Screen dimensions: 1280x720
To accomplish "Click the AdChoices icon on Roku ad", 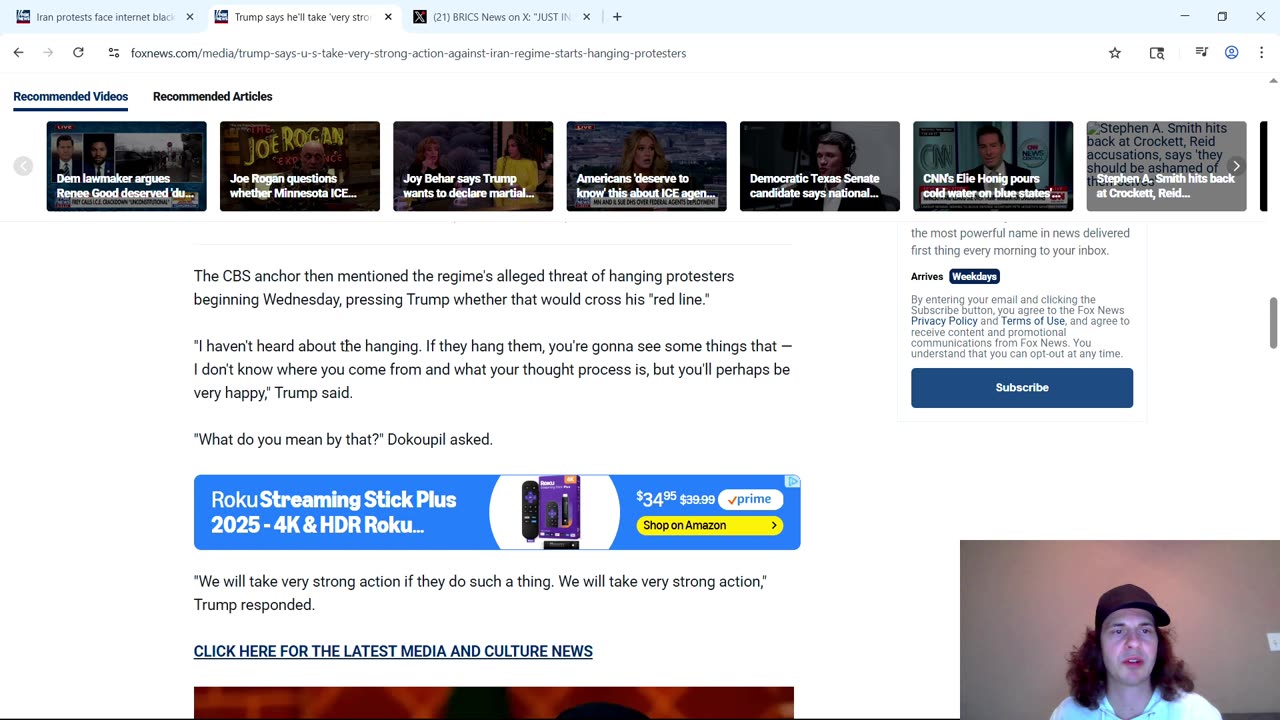I will pyautogui.click(x=793, y=482).
